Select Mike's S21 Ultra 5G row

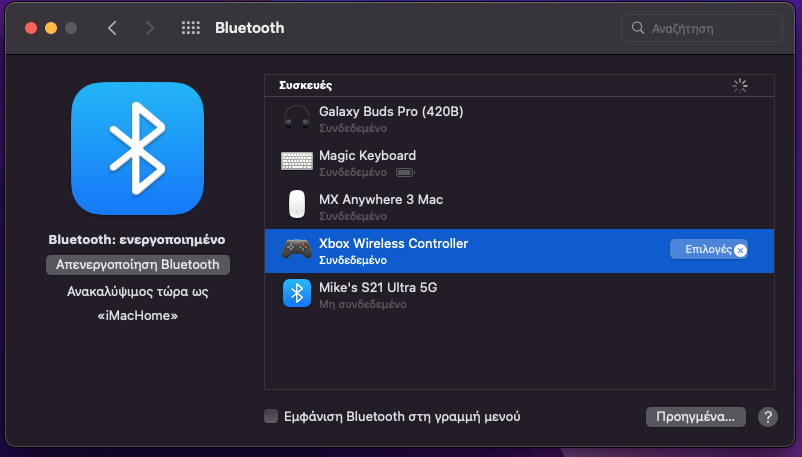pyautogui.click(x=500, y=294)
